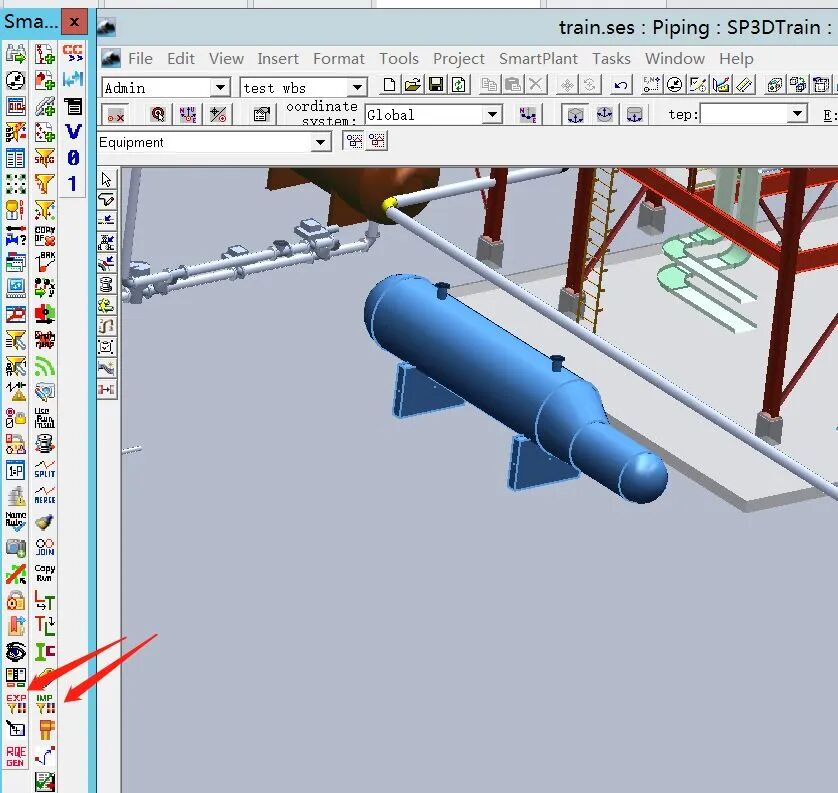Image resolution: width=838 pixels, height=793 pixels.
Task: Open the test wbs dropdown
Action: coord(357,87)
